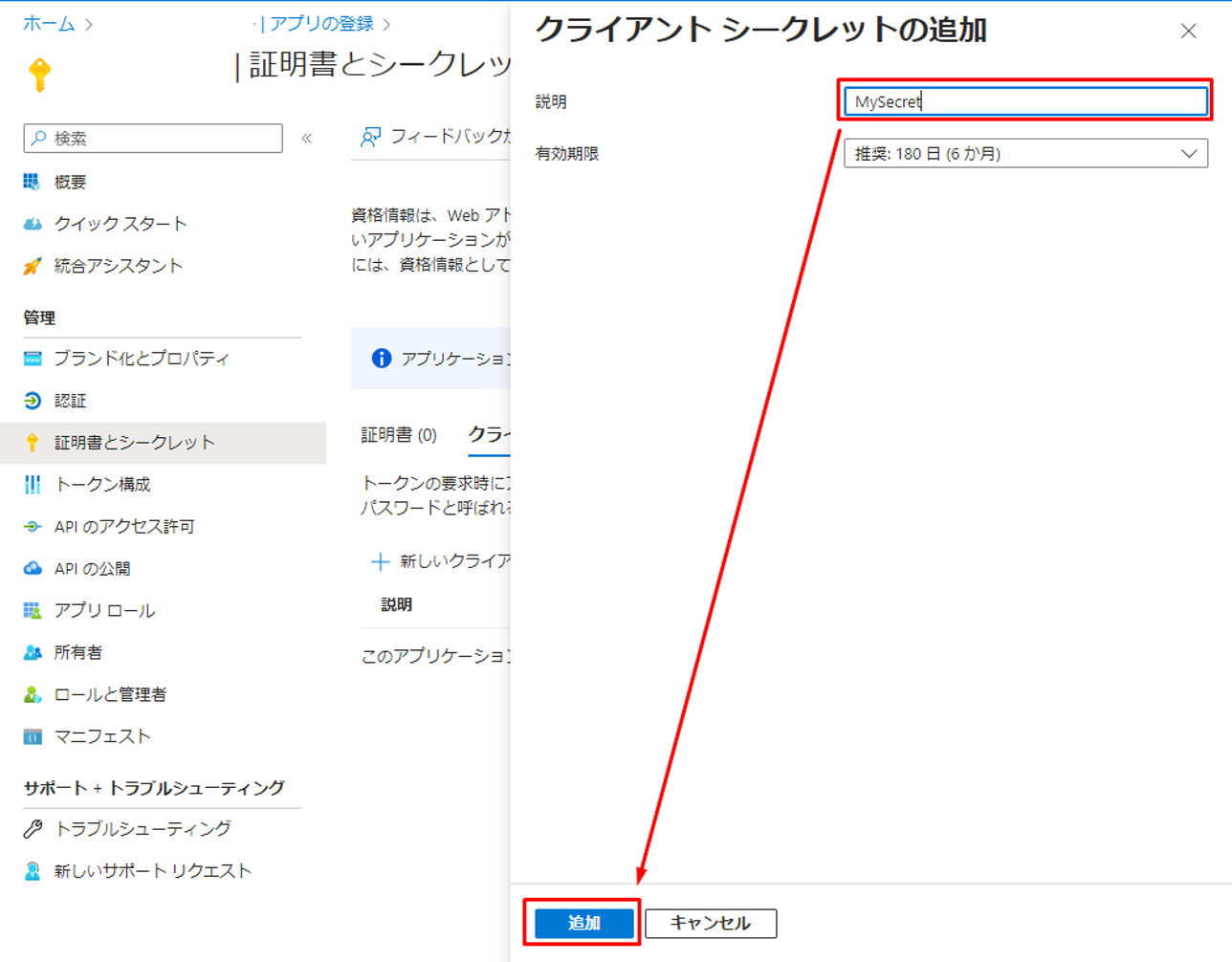Select 証明書とシークレット in the sidebar
Image resolution: width=1232 pixels, height=962 pixels.
click(x=135, y=442)
